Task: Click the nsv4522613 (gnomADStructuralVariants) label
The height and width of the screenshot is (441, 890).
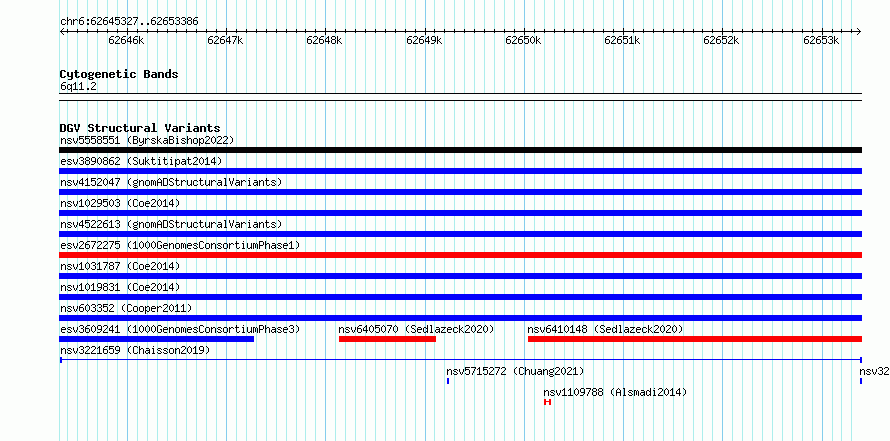Action: pyautogui.click(x=171, y=224)
